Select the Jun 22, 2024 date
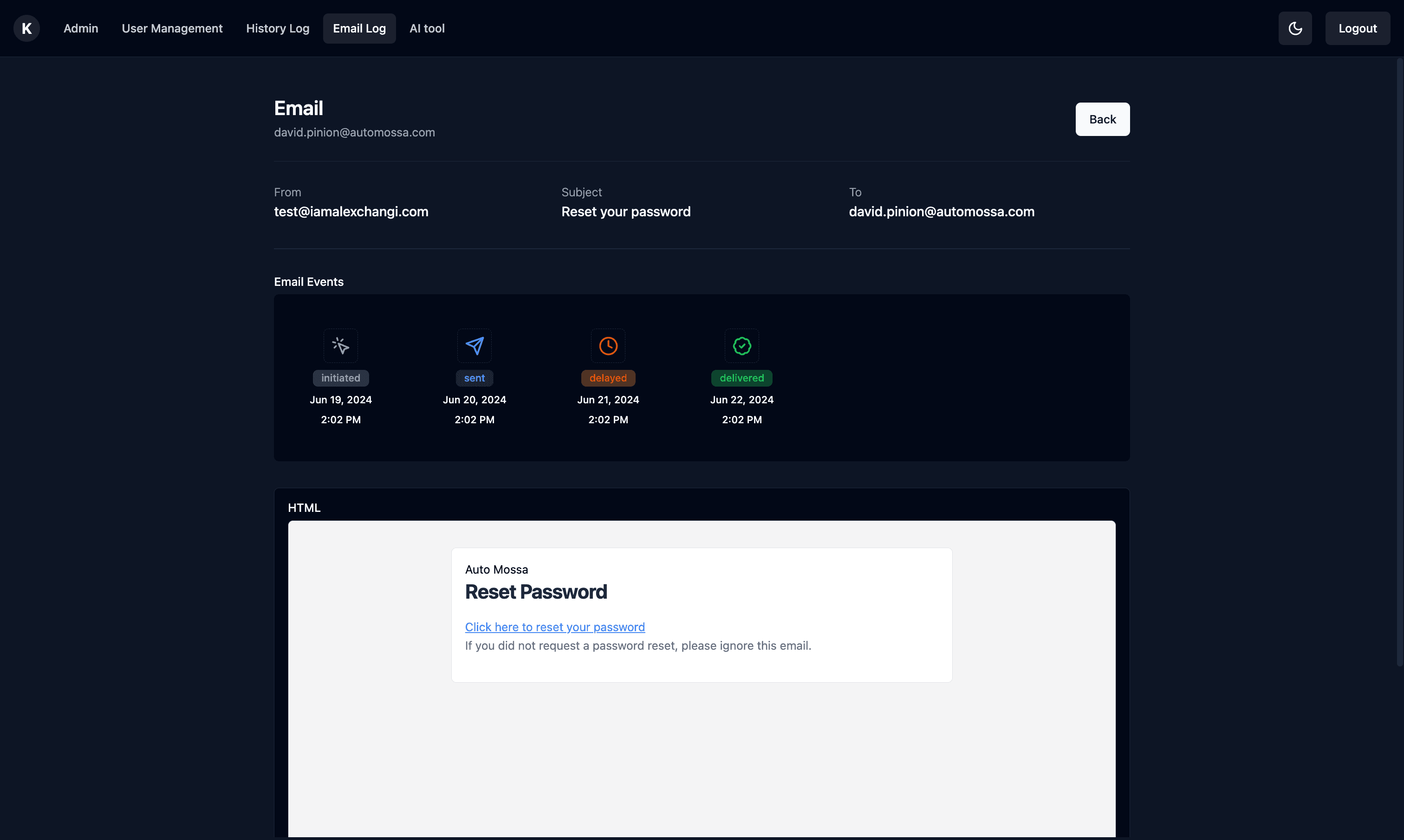This screenshot has height=840, width=1404. tap(741, 400)
